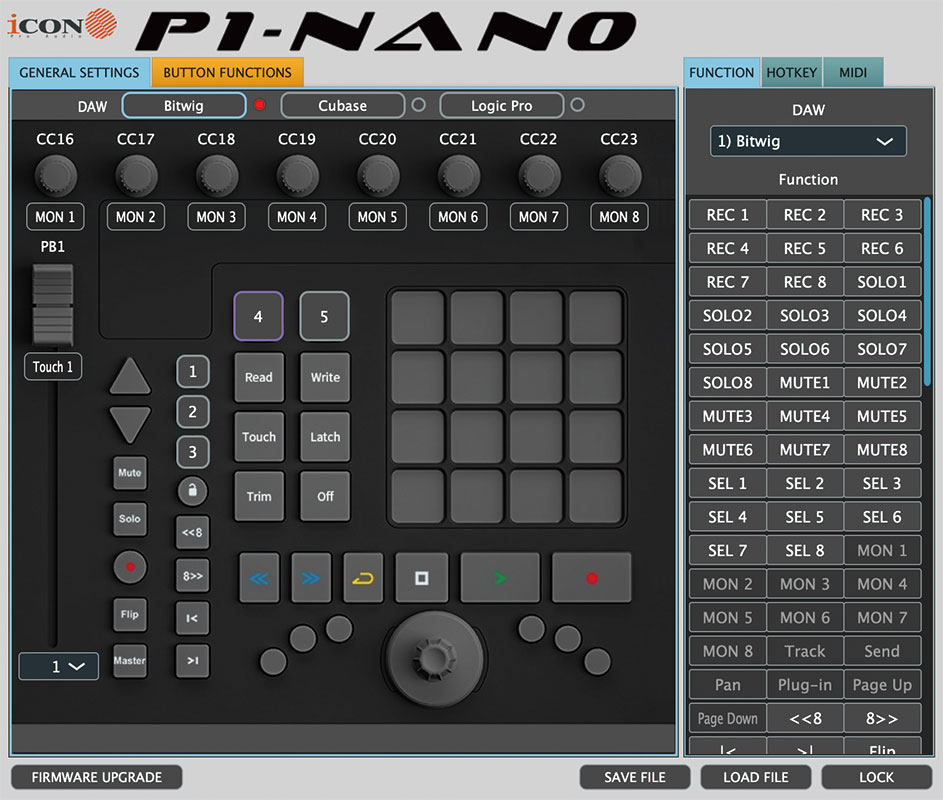Screen dimensions: 943x800
Task: Choose the Logic Pro DAW name button
Action: pos(502,106)
